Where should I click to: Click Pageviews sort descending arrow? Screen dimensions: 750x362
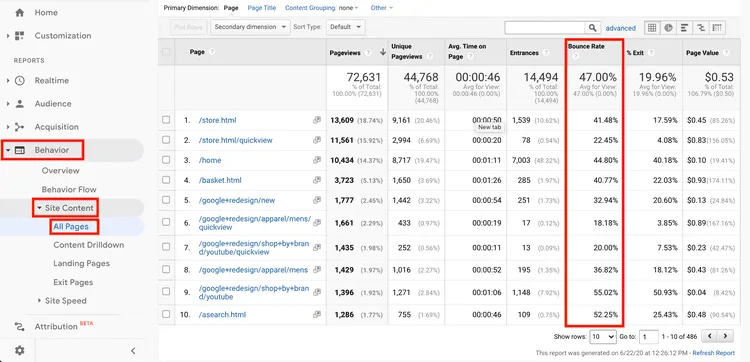click(382, 53)
